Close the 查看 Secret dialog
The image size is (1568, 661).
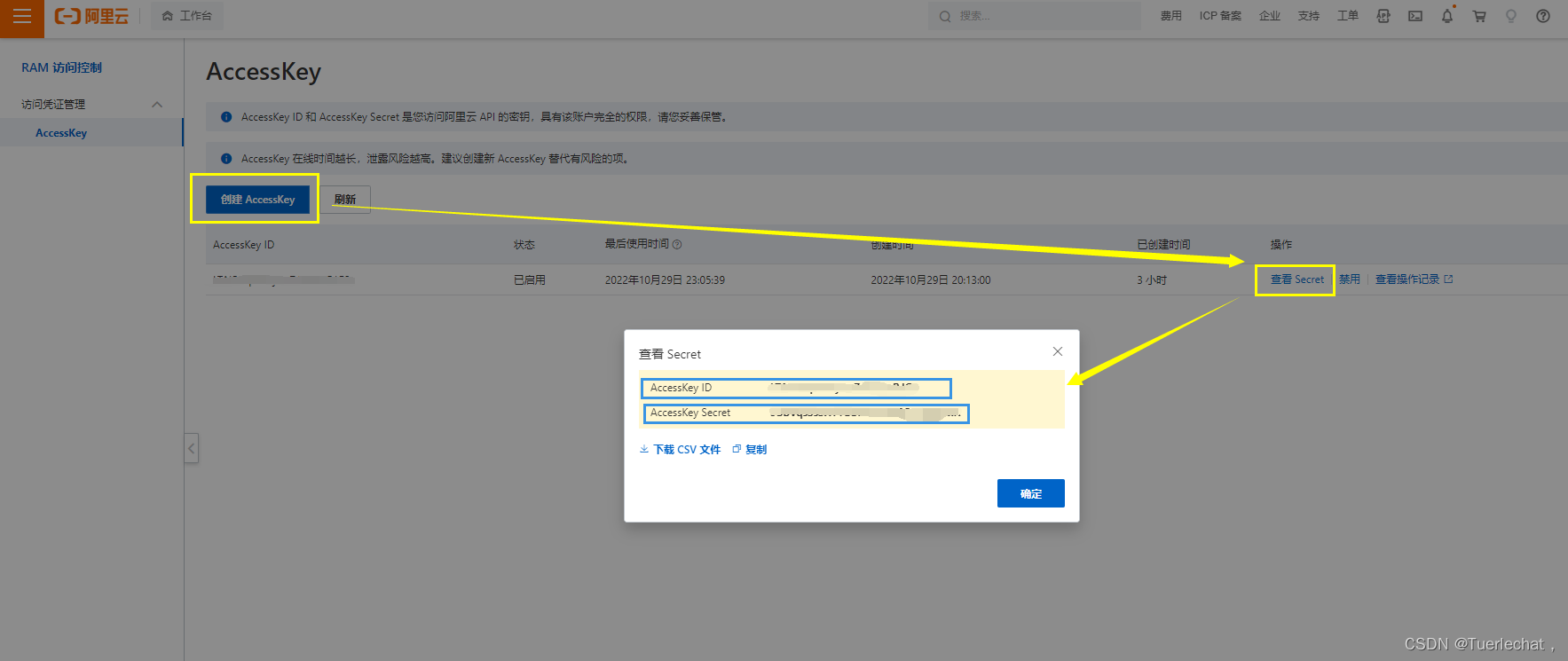click(x=1058, y=351)
